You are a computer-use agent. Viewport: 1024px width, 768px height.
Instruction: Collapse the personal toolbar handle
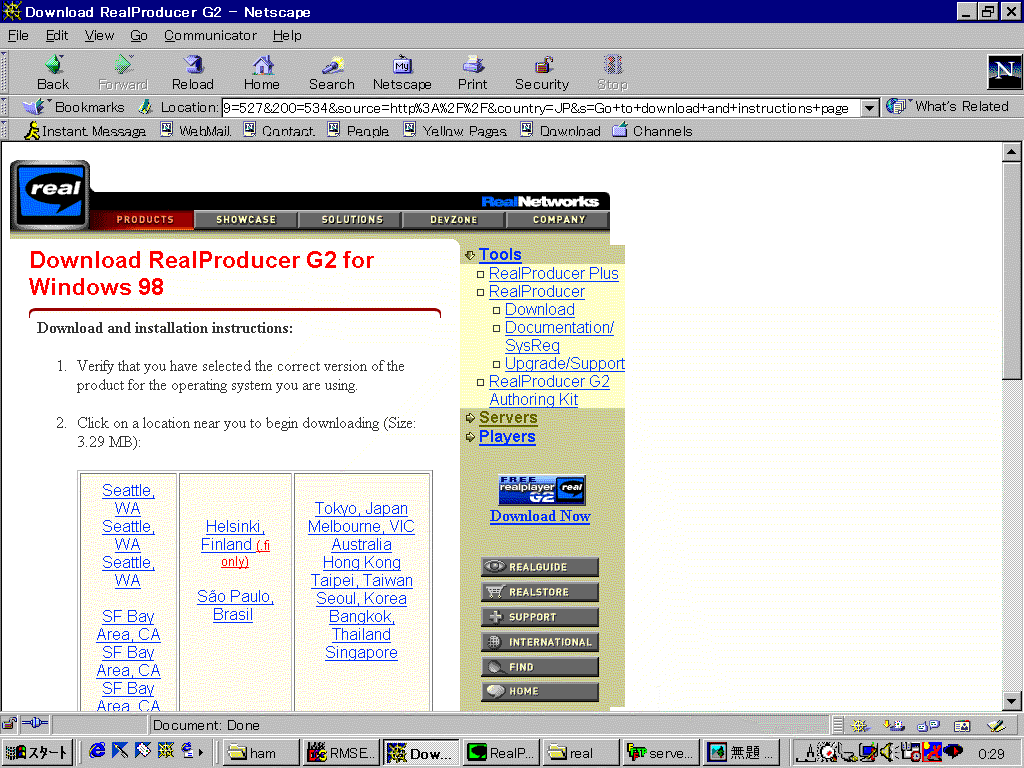4,130
